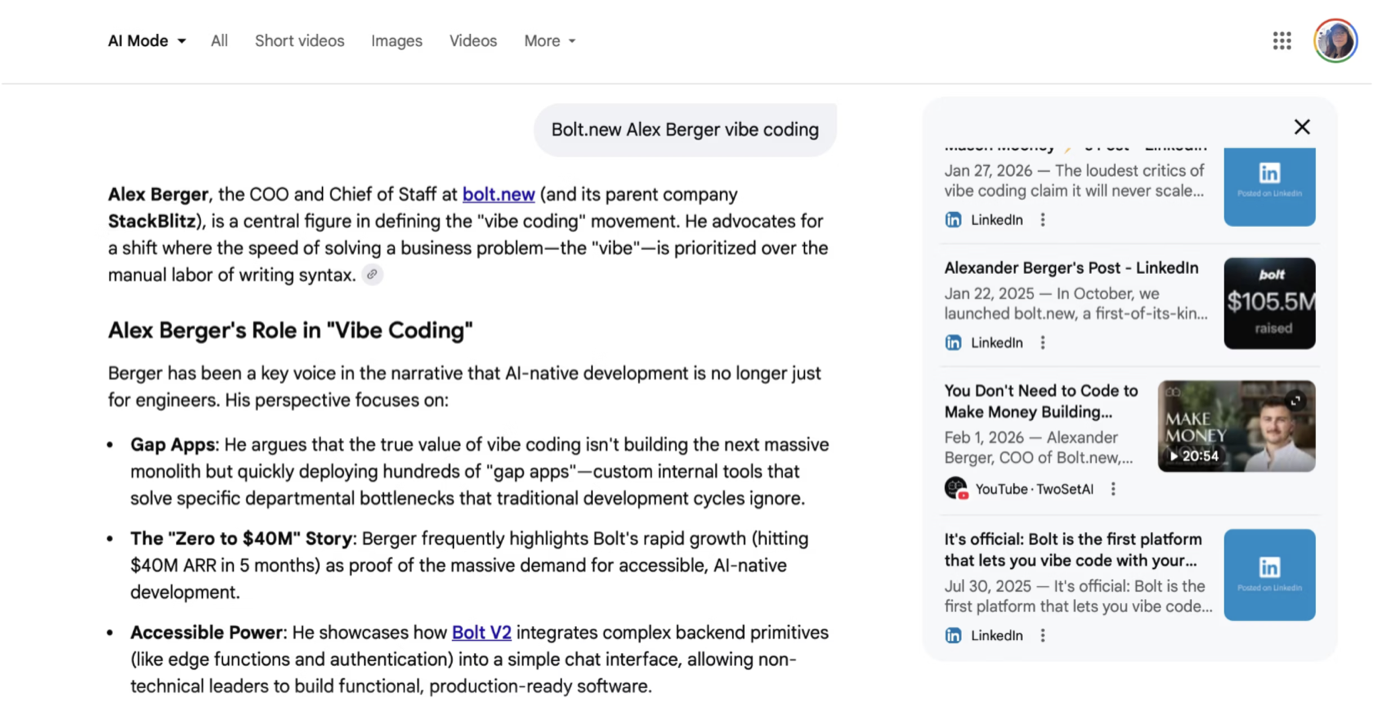Open the Google apps grid icon
This screenshot has height=719, width=1400.
tap(1282, 41)
